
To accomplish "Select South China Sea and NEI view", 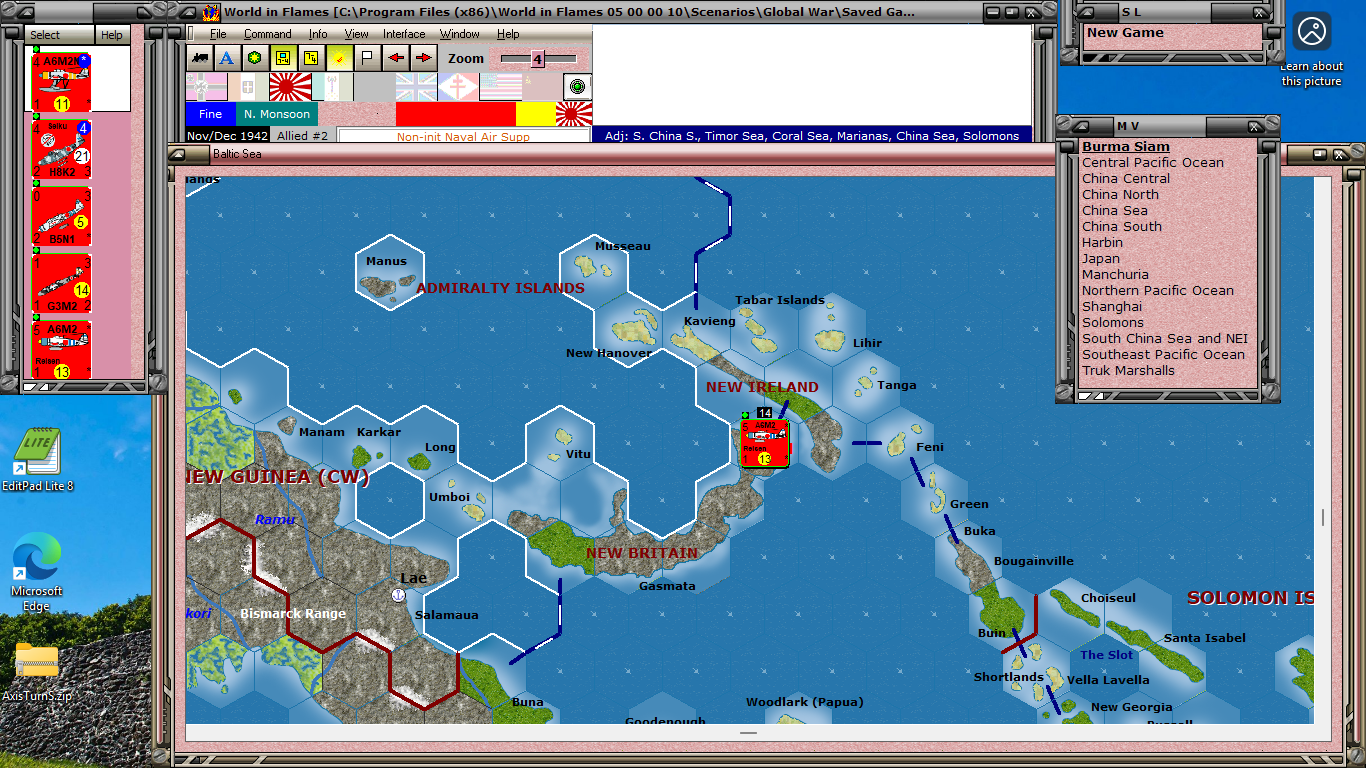I will click(1164, 338).
